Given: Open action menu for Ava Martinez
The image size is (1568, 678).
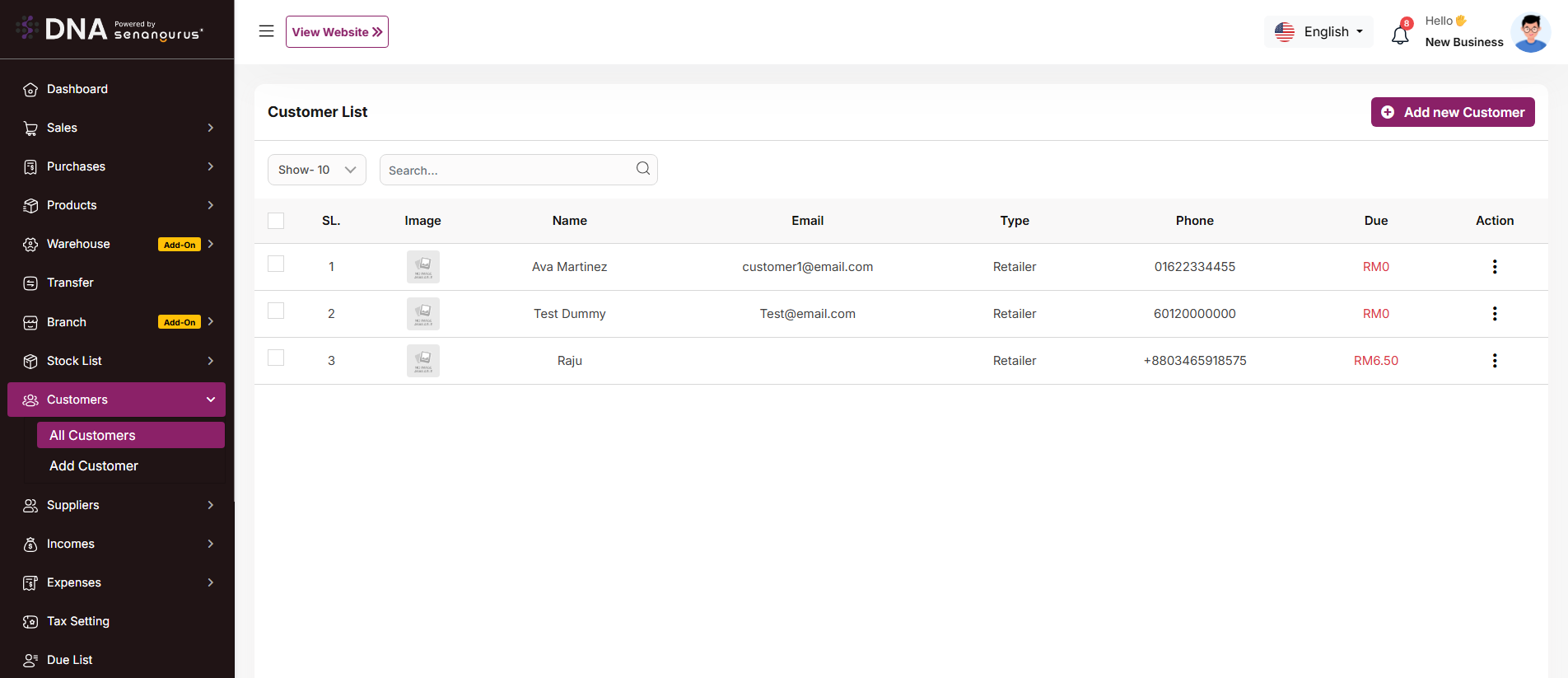Looking at the screenshot, I should click(x=1494, y=267).
